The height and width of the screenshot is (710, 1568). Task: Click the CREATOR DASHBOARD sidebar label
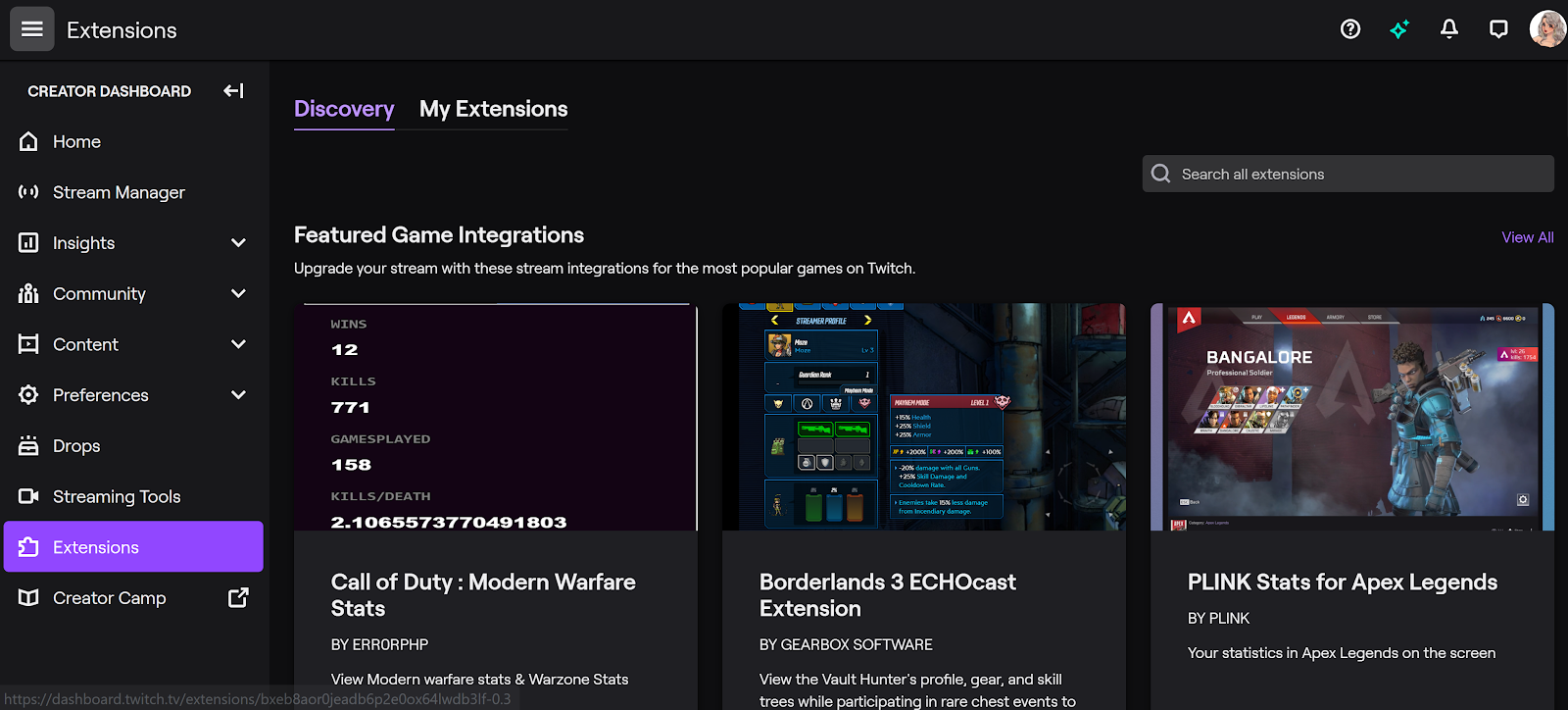110,91
